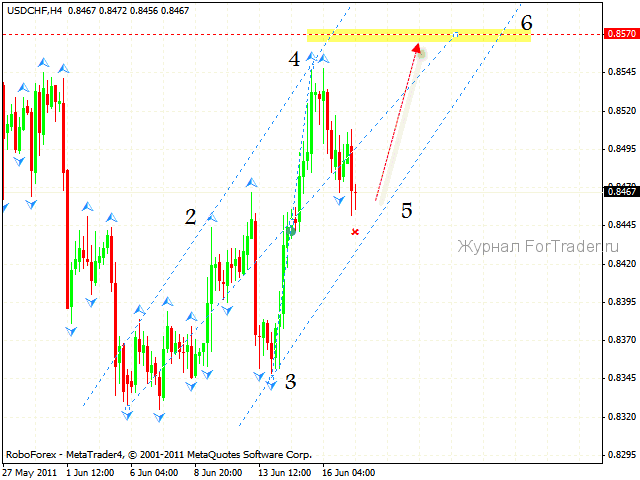Select wave label 3 on the chart
The width and height of the screenshot is (640, 480).
click(x=290, y=382)
